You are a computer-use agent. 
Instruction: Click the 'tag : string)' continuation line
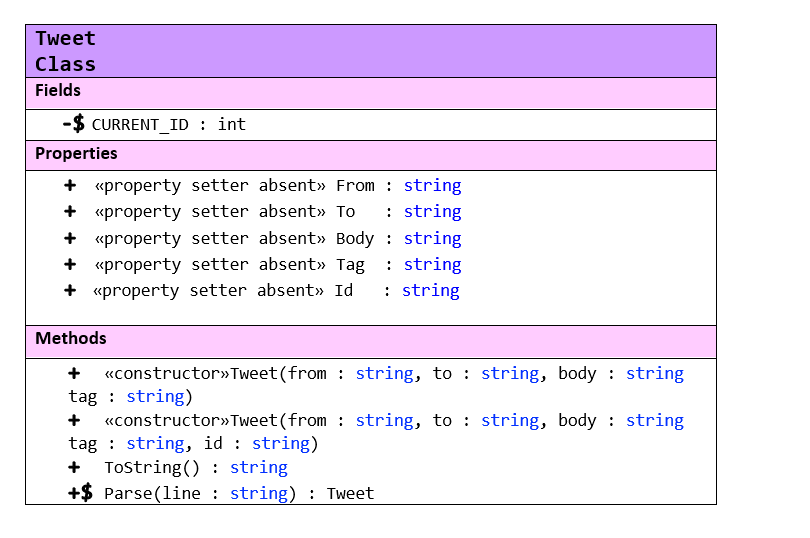(x=130, y=396)
